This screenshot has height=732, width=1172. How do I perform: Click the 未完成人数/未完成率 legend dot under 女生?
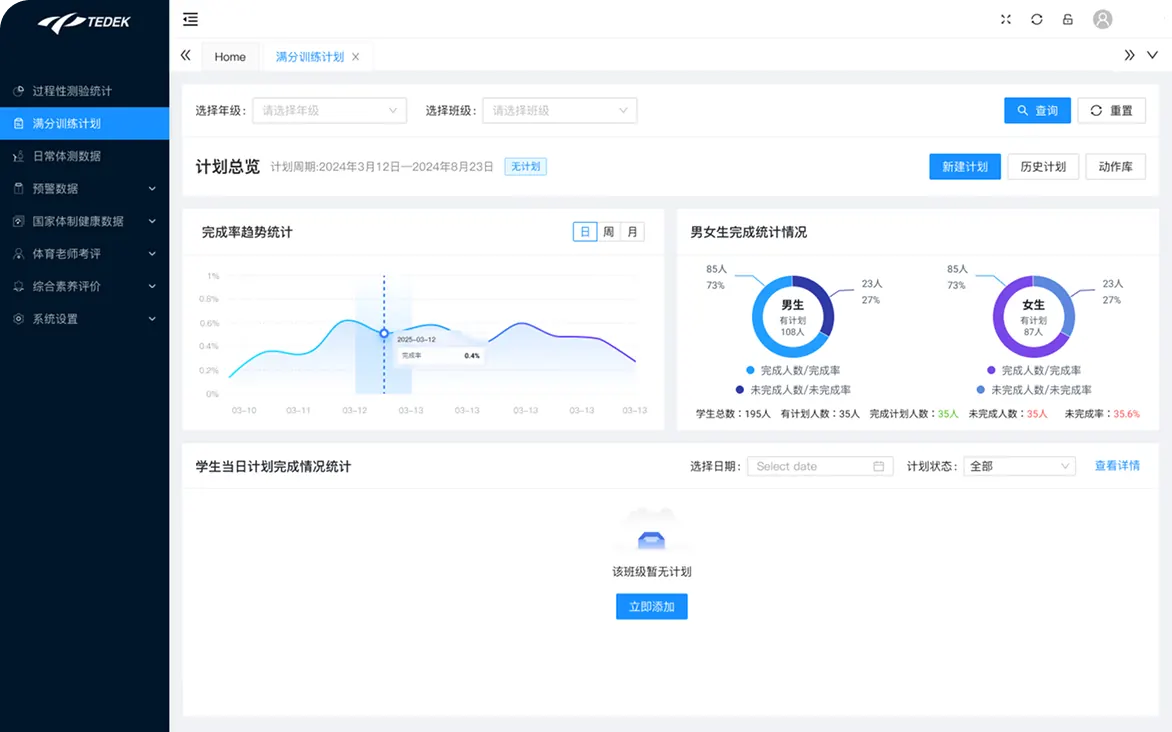tap(980, 390)
